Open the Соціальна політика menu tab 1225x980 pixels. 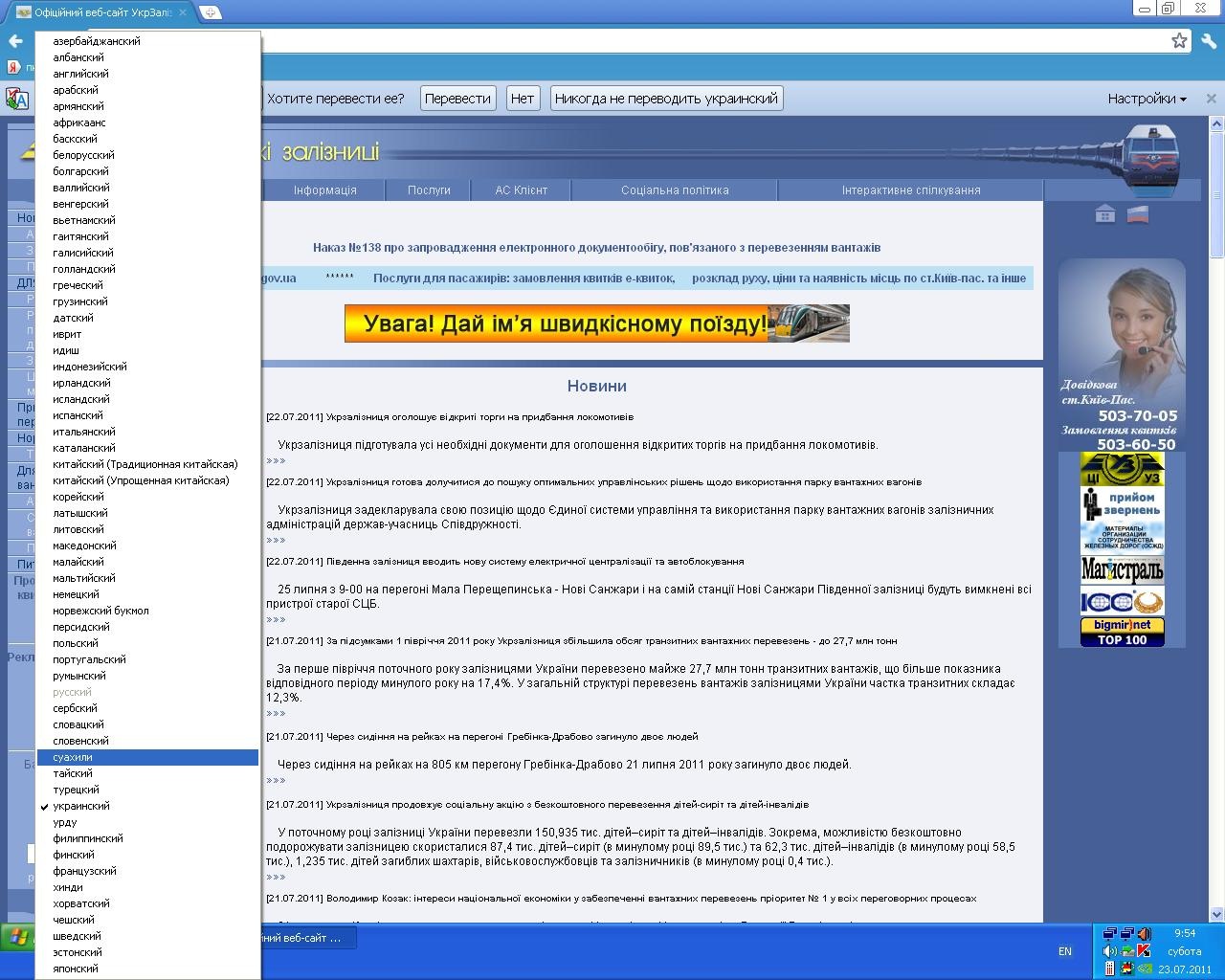[x=675, y=190]
